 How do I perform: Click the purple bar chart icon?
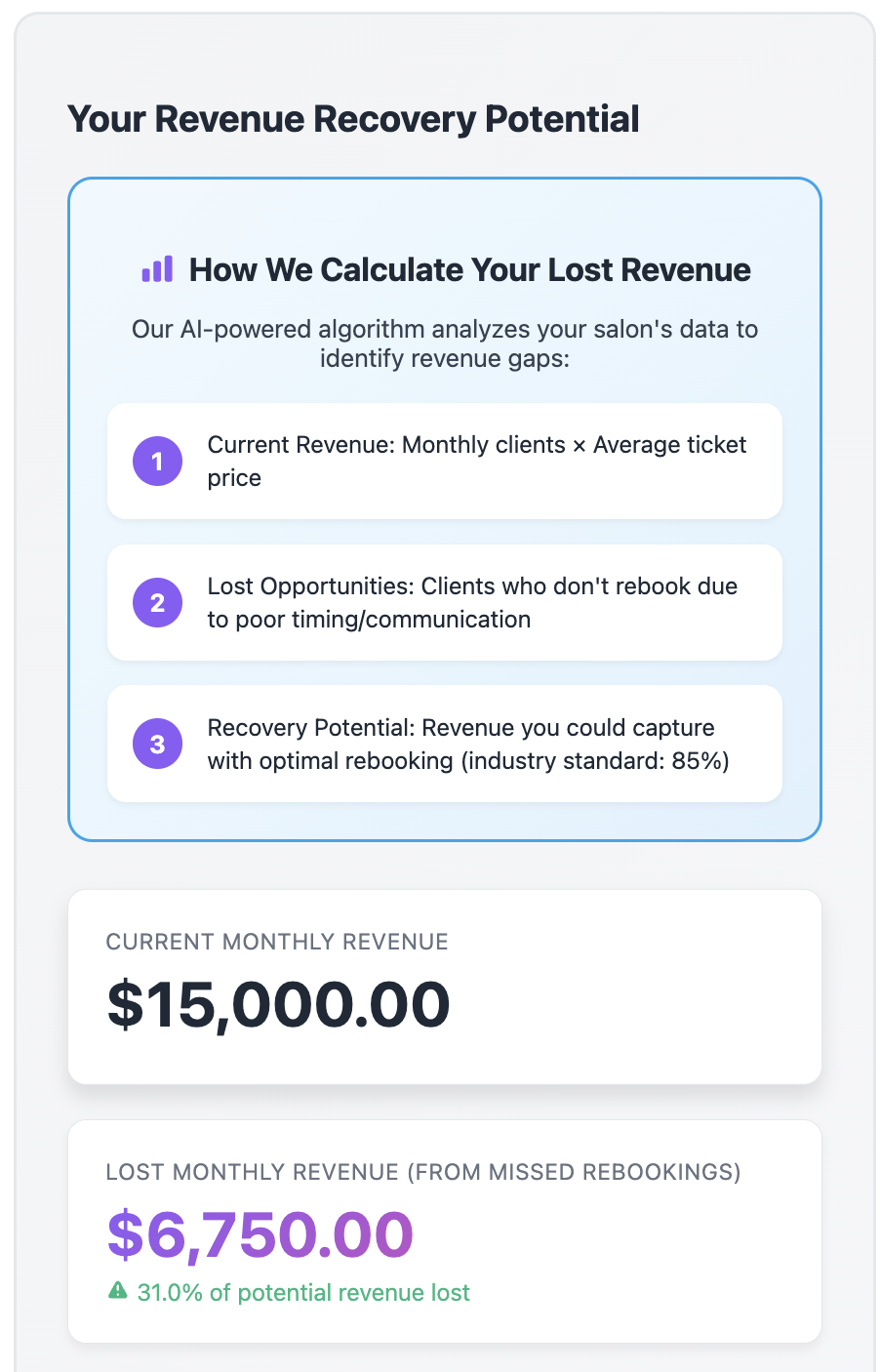tap(157, 269)
